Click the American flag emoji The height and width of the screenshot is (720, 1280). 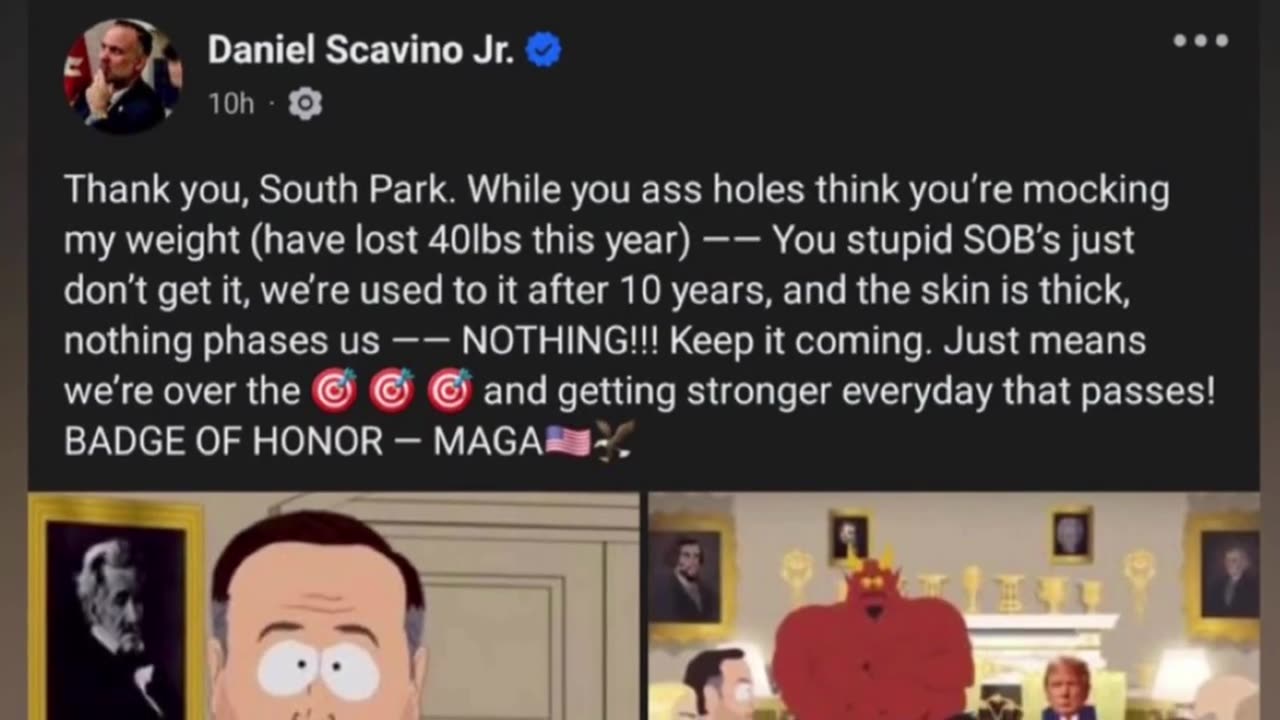click(x=568, y=441)
